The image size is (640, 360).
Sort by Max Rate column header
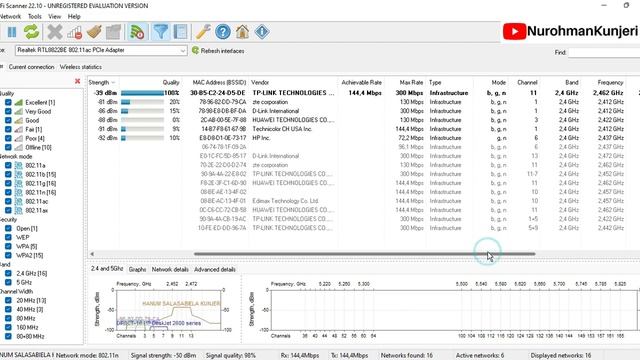tap(411, 82)
